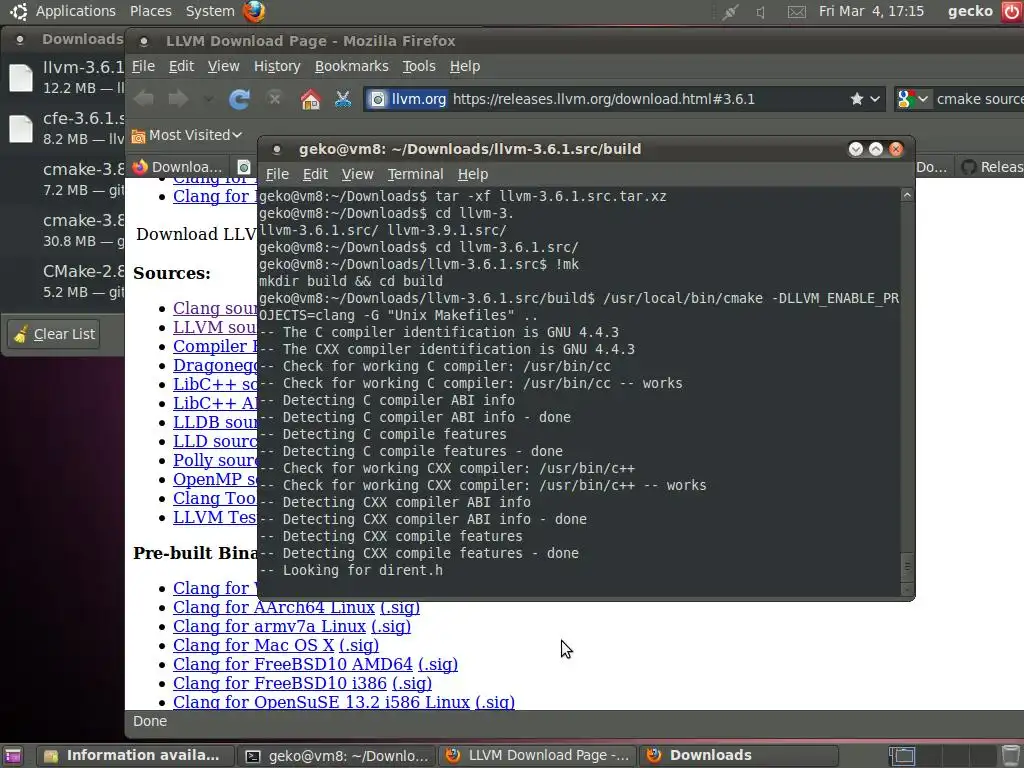1024x768 pixels.
Task: Click the Ubuntu logo beside Applications
Action: pos(19,11)
